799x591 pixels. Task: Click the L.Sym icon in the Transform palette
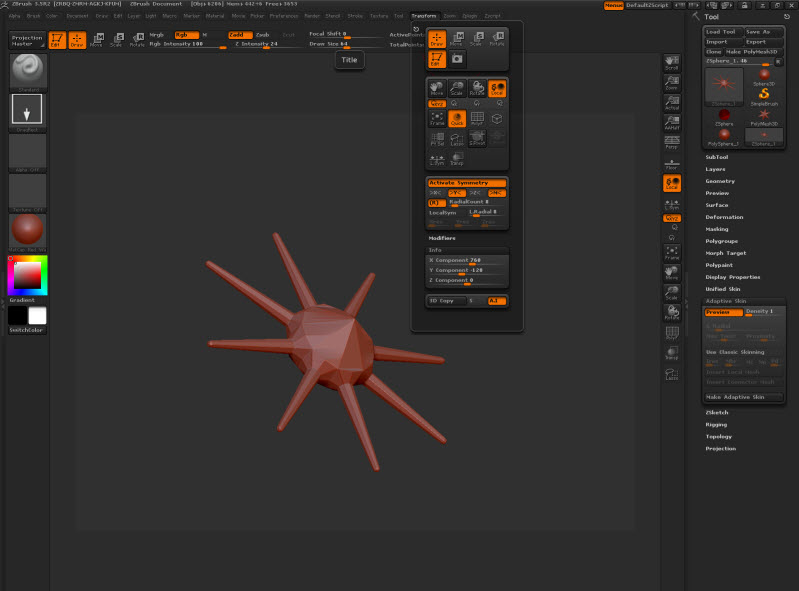coord(437,159)
